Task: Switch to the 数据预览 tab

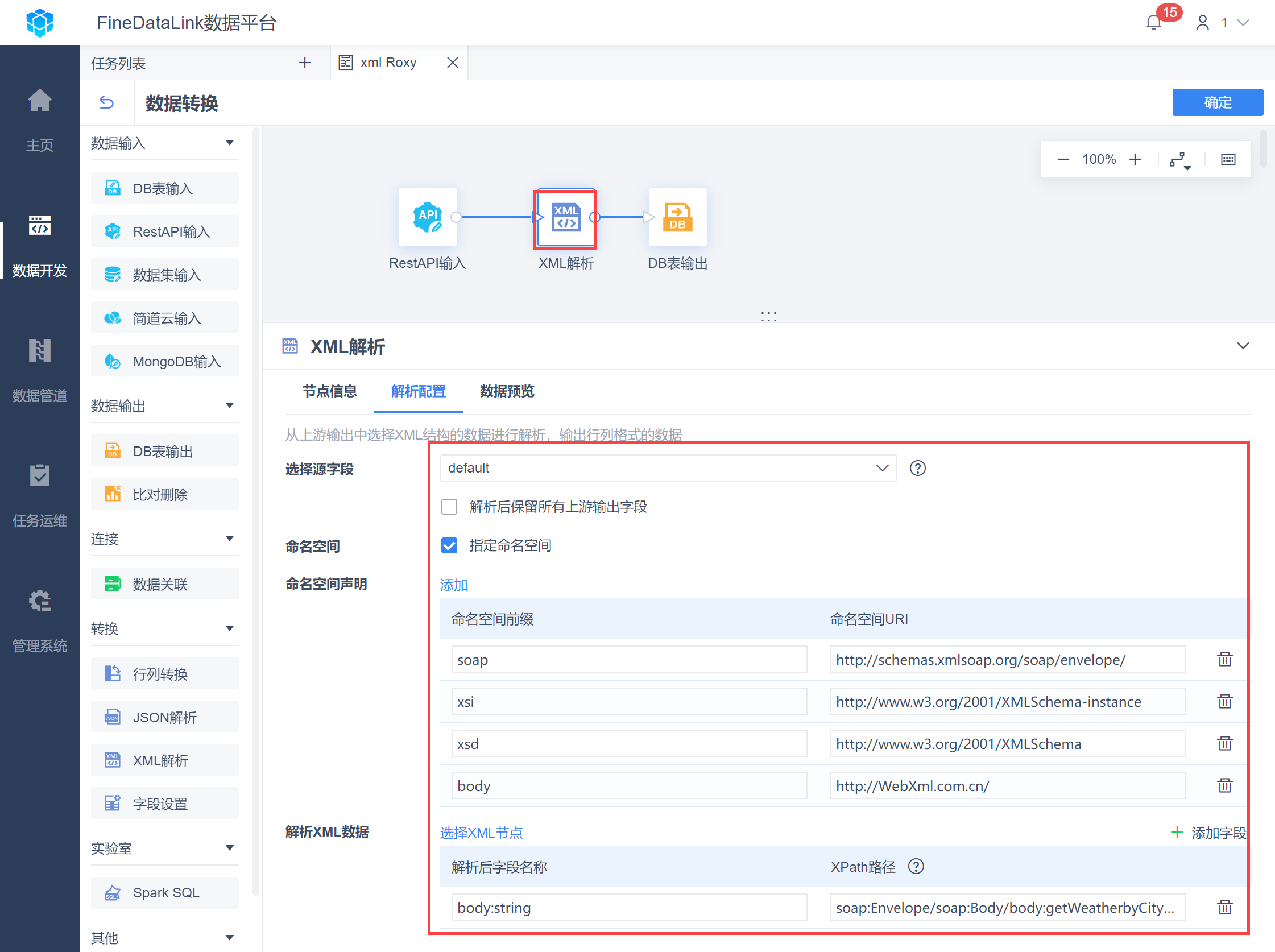Action: tap(507, 391)
